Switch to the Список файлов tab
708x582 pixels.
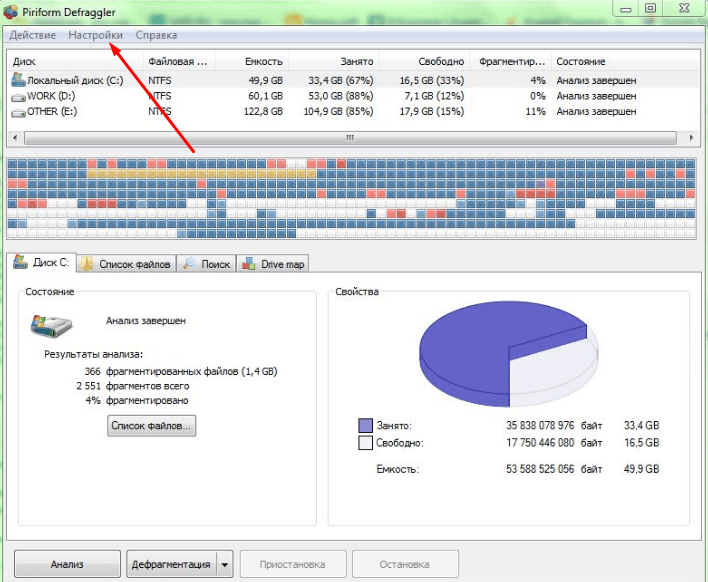(126, 264)
